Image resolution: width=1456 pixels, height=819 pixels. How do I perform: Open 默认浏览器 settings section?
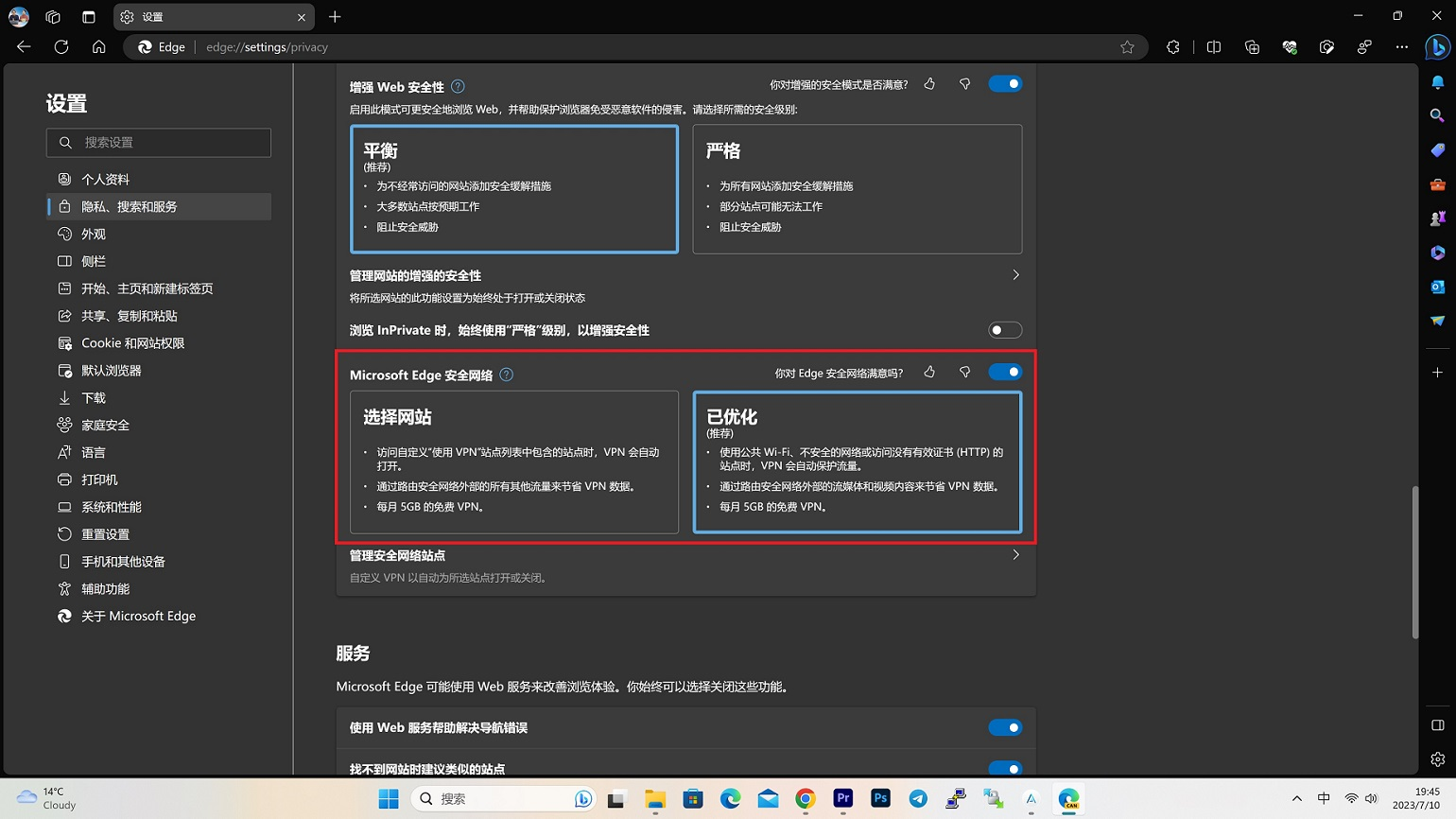point(159,371)
